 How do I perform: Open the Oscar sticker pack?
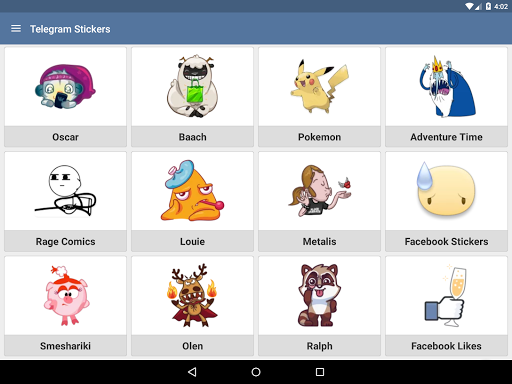tap(65, 97)
